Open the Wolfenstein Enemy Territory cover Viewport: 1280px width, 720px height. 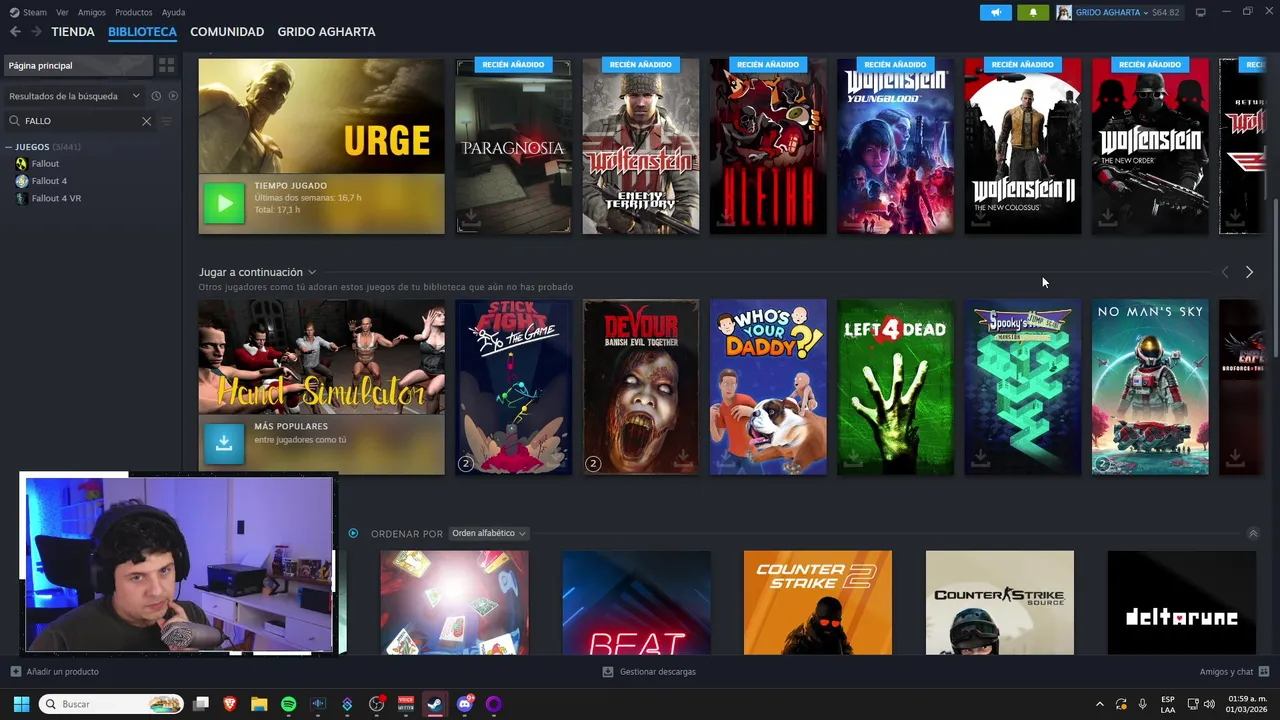point(641,146)
